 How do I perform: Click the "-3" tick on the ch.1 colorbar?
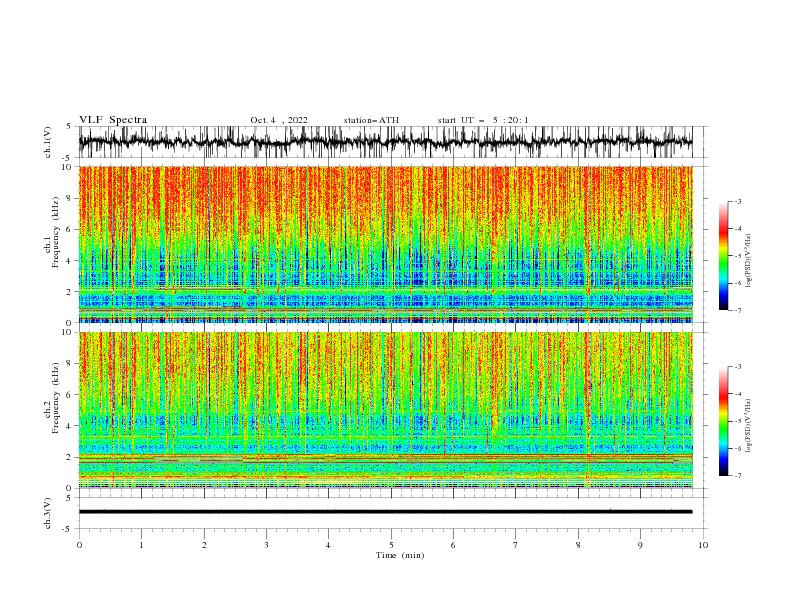tap(737, 201)
